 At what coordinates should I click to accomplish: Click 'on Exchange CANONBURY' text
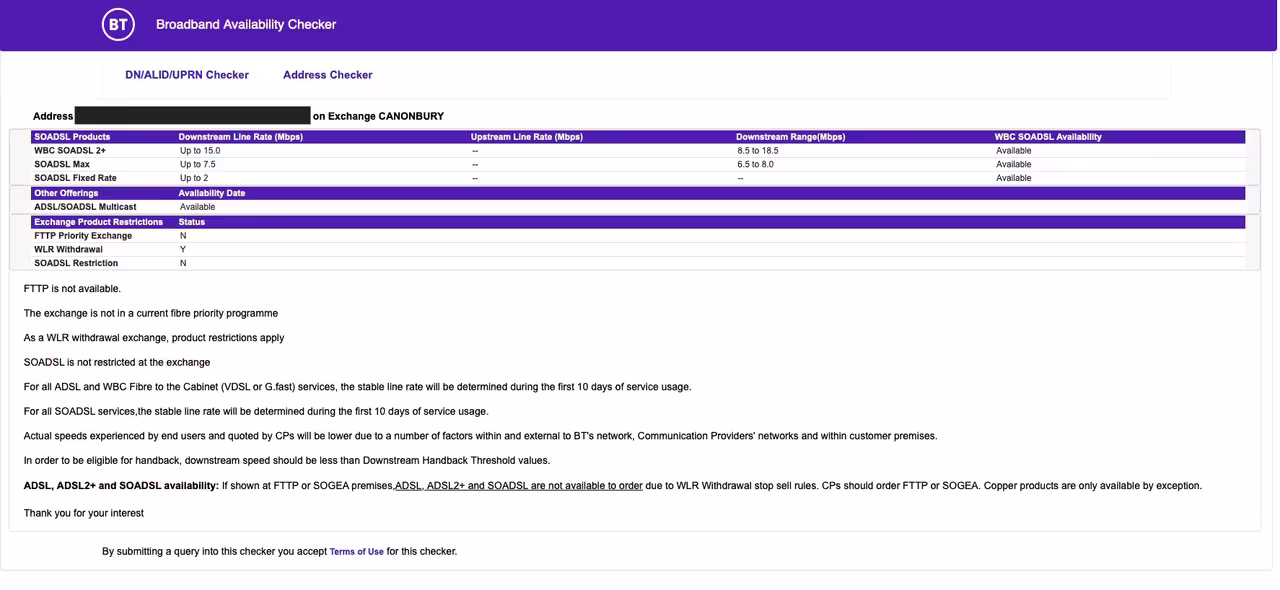pyautogui.click(x=378, y=116)
